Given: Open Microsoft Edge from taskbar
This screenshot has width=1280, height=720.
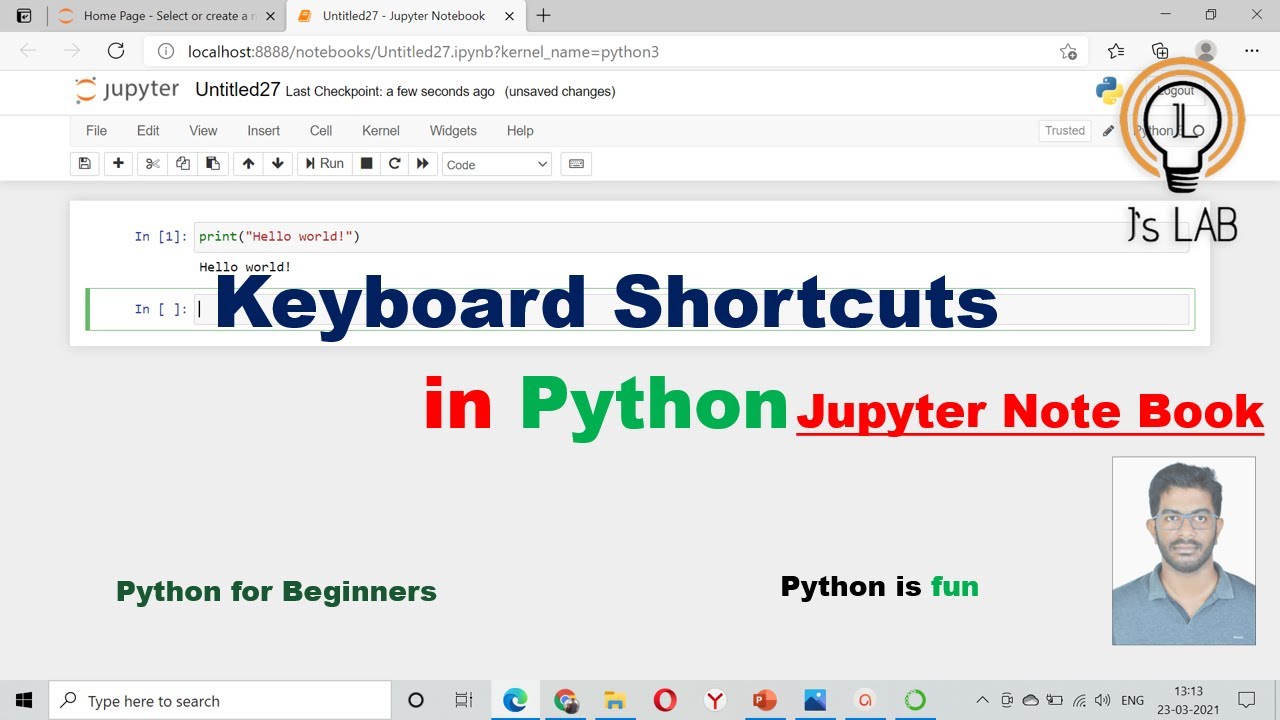Looking at the screenshot, I should 515,700.
